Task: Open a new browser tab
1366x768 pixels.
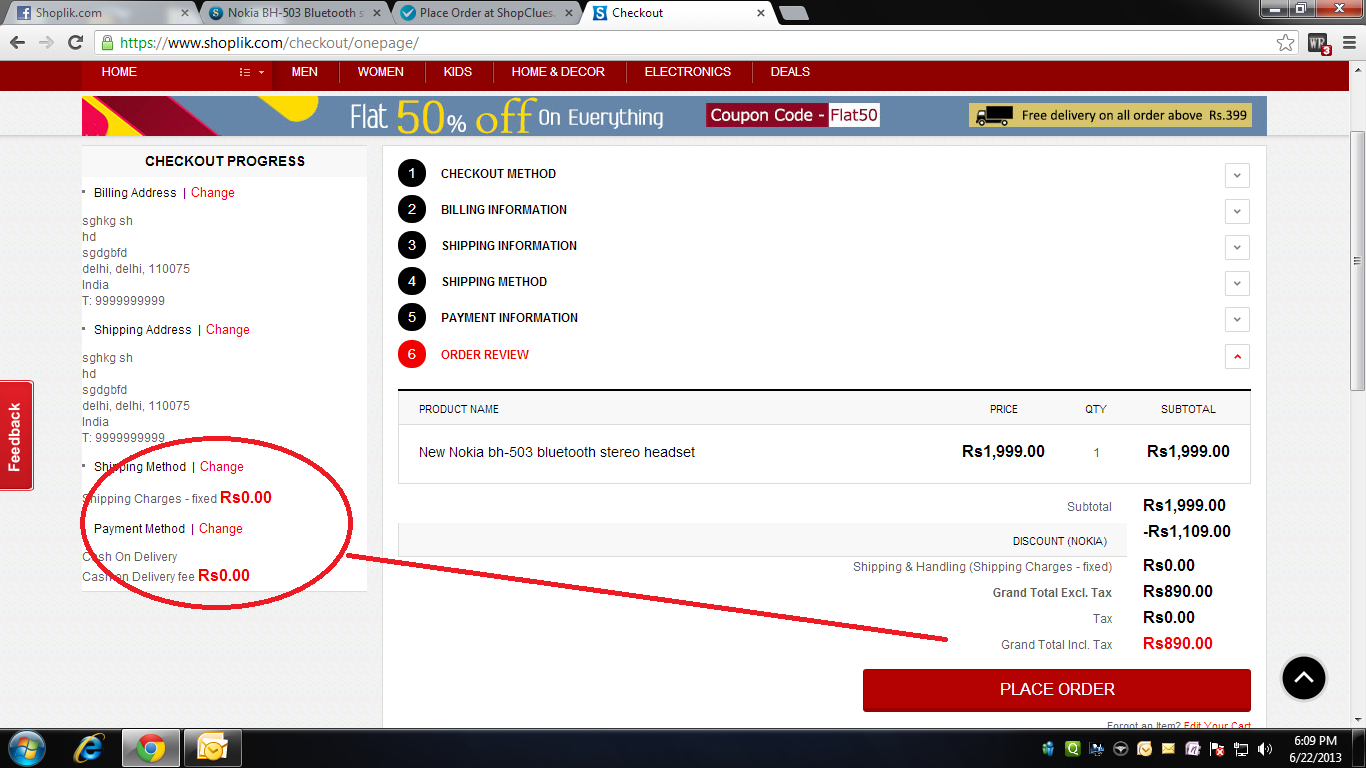Action: point(794,13)
